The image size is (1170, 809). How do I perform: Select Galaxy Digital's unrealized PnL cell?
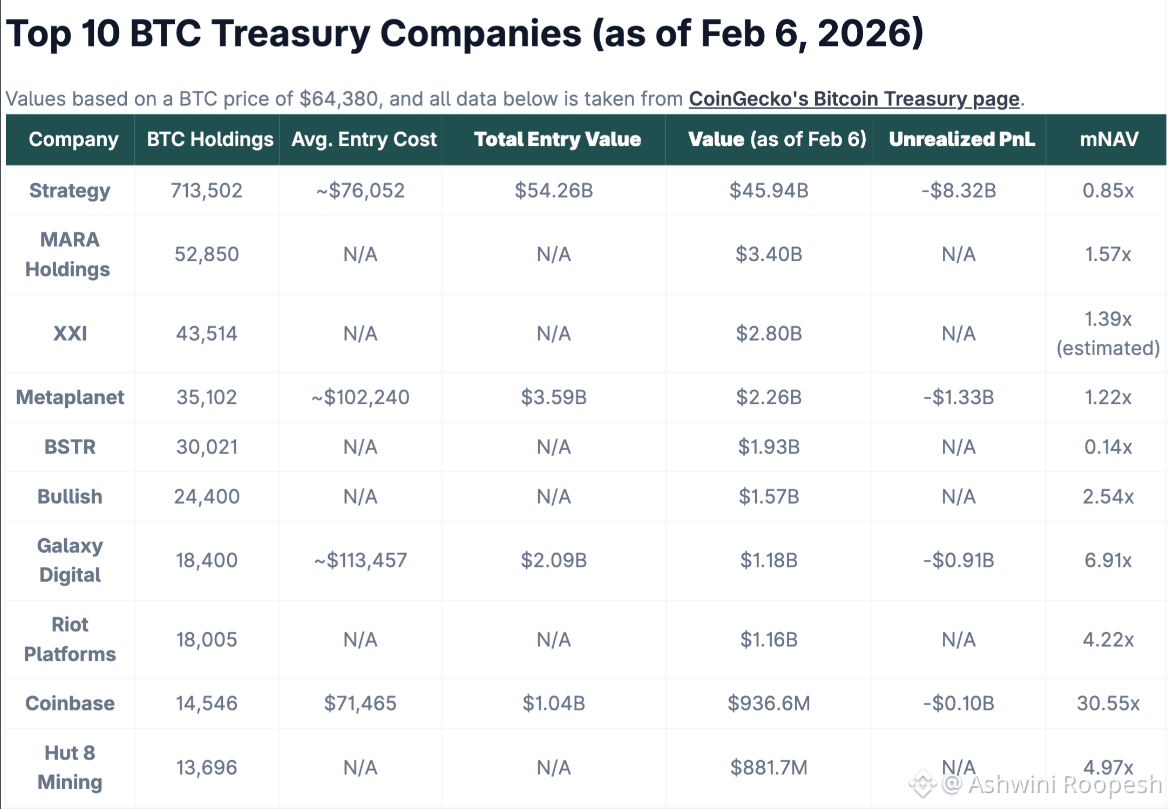(x=958, y=560)
